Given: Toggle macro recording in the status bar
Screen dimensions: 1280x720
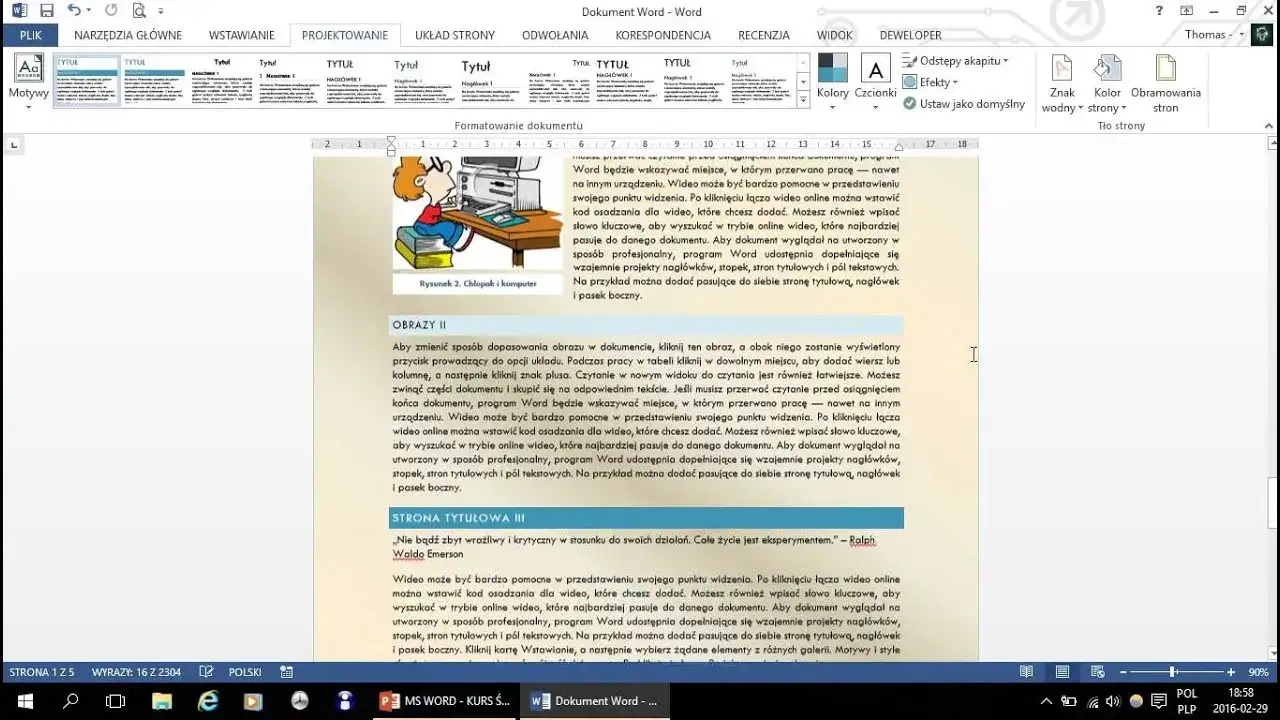Looking at the screenshot, I should coord(287,671).
